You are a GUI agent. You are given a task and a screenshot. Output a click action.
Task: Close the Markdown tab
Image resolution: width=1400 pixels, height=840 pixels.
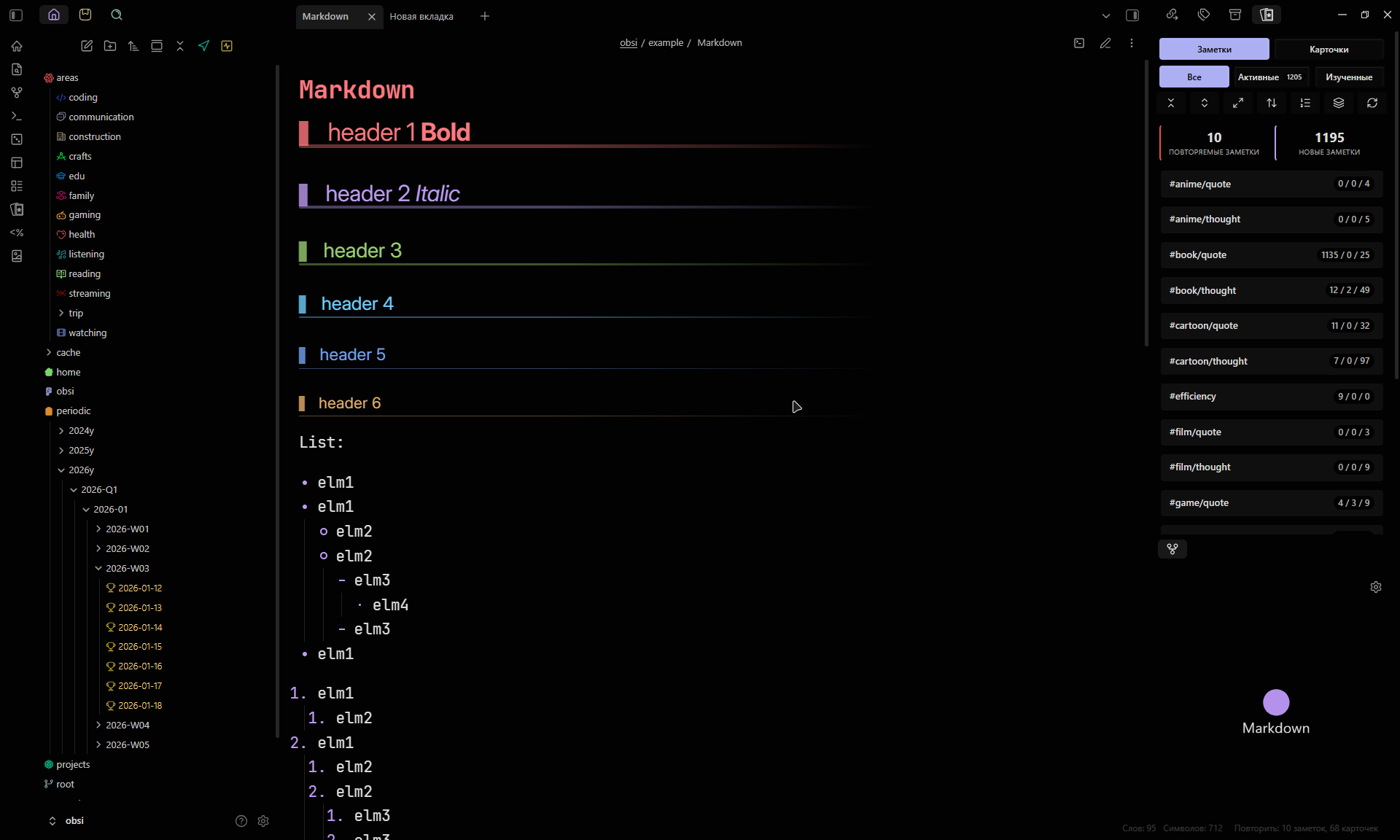click(372, 16)
